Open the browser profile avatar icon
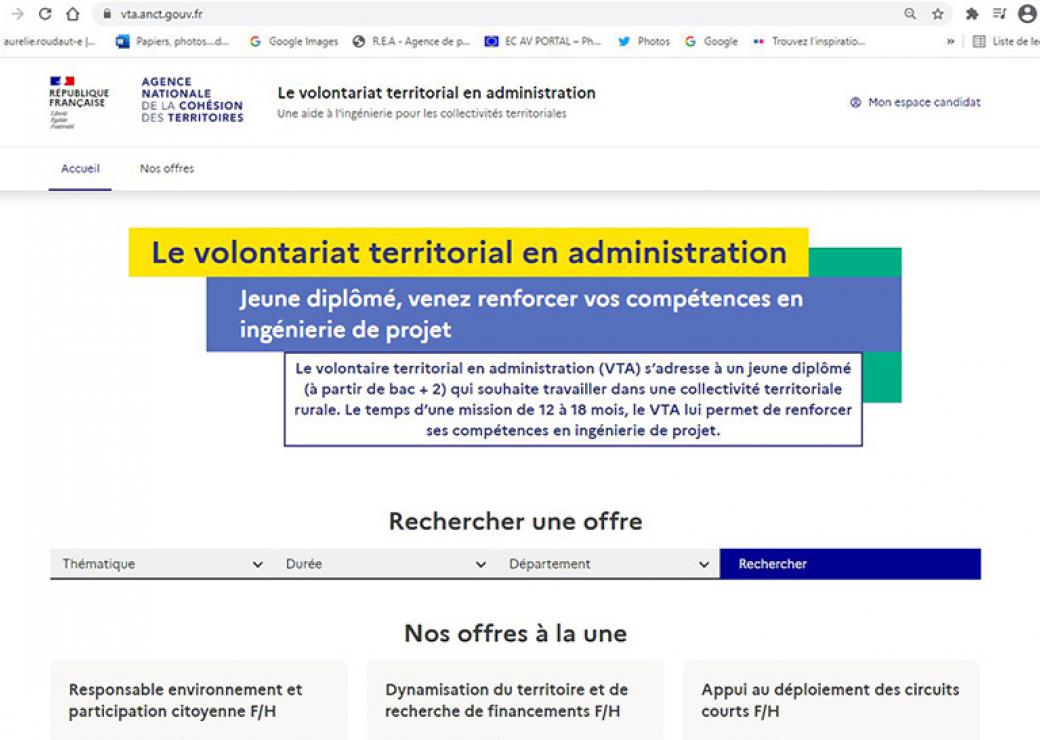The image size is (1040, 740). point(1027,14)
